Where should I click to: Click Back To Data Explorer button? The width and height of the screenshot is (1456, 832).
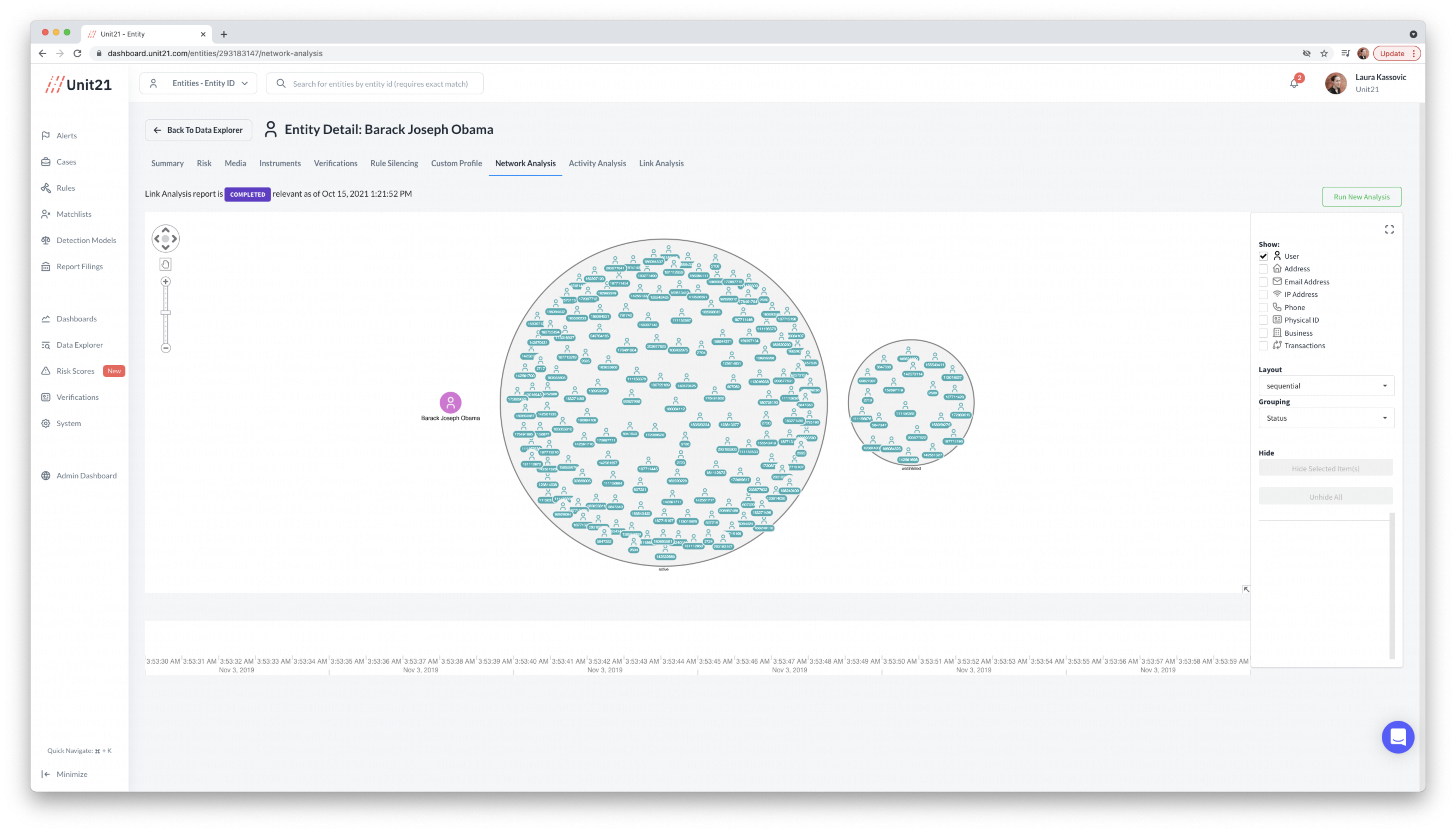[x=198, y=130]
